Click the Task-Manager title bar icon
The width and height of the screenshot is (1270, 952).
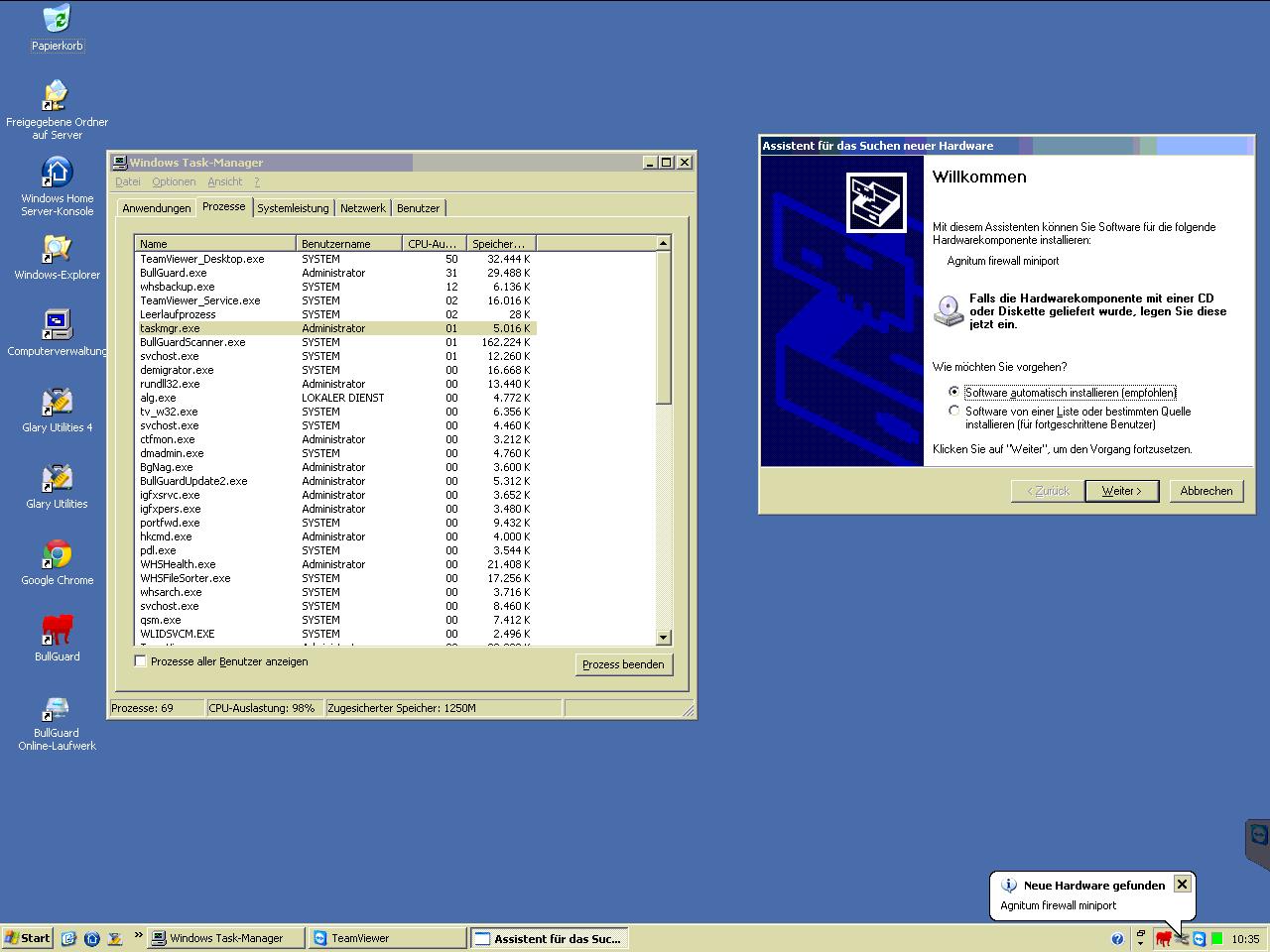(x=119, y=163)
